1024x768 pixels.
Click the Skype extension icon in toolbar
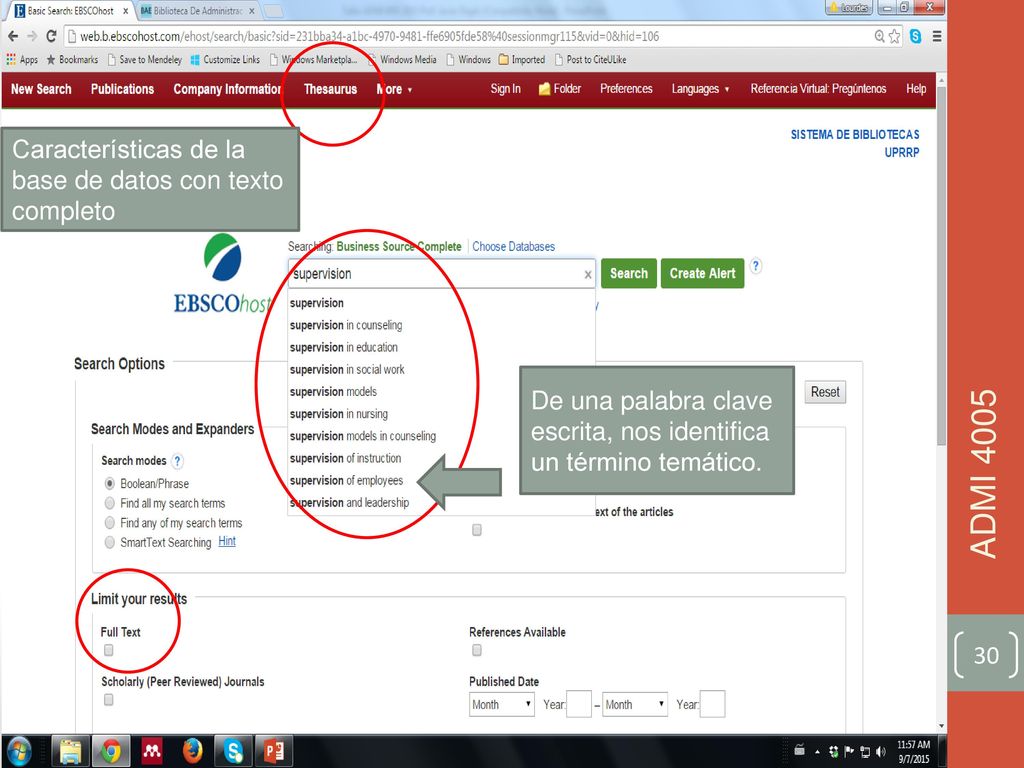pyautogui.click(x=916, y=37)
